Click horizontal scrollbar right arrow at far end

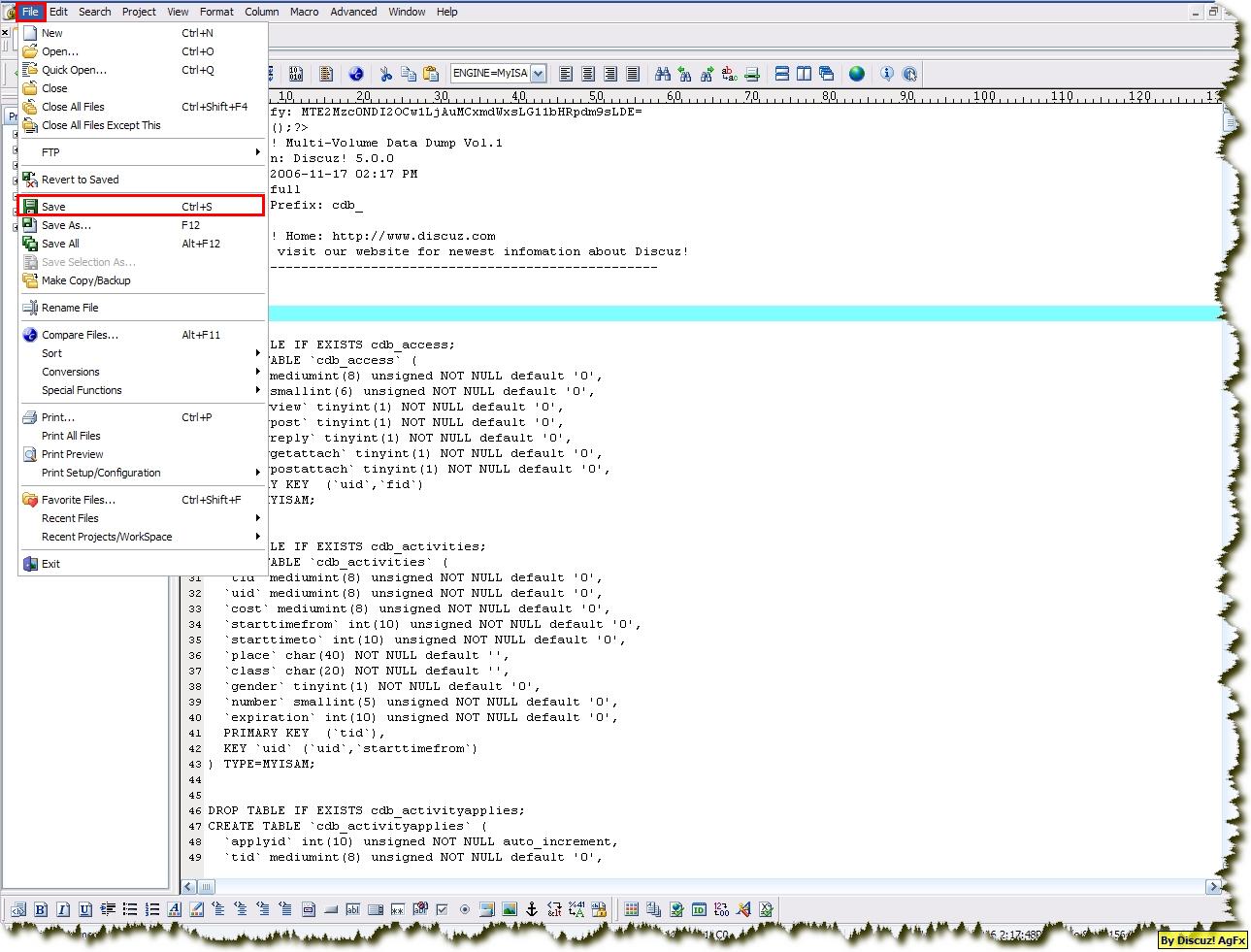[1213, 886]
